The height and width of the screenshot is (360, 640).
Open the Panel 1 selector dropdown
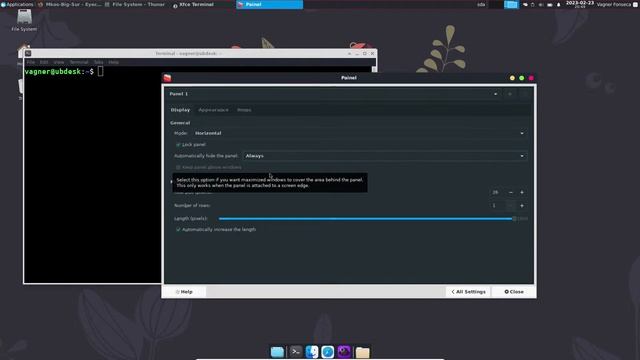coord(333,94)
